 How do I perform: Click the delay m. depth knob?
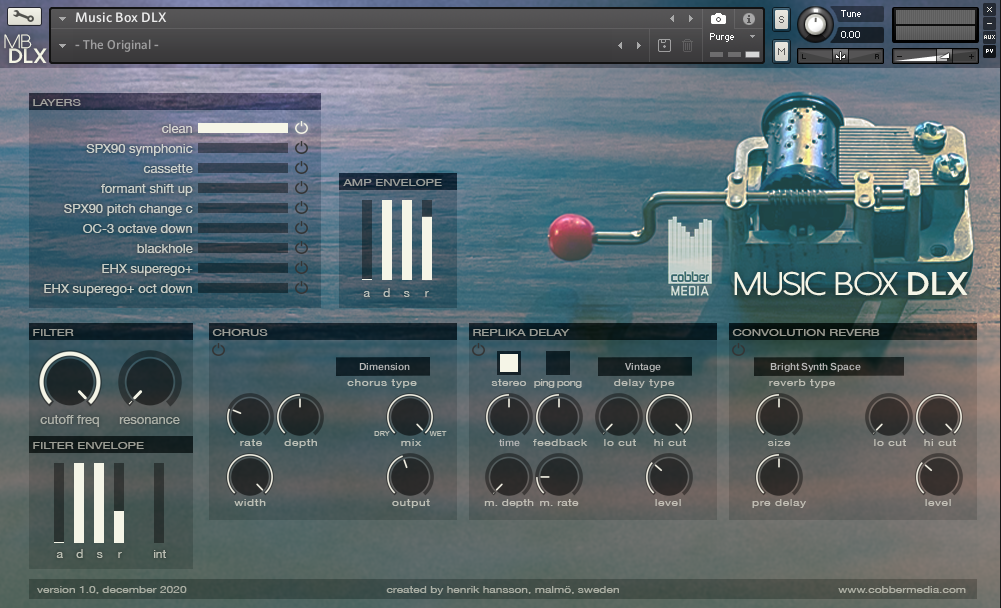coord(509,476)
